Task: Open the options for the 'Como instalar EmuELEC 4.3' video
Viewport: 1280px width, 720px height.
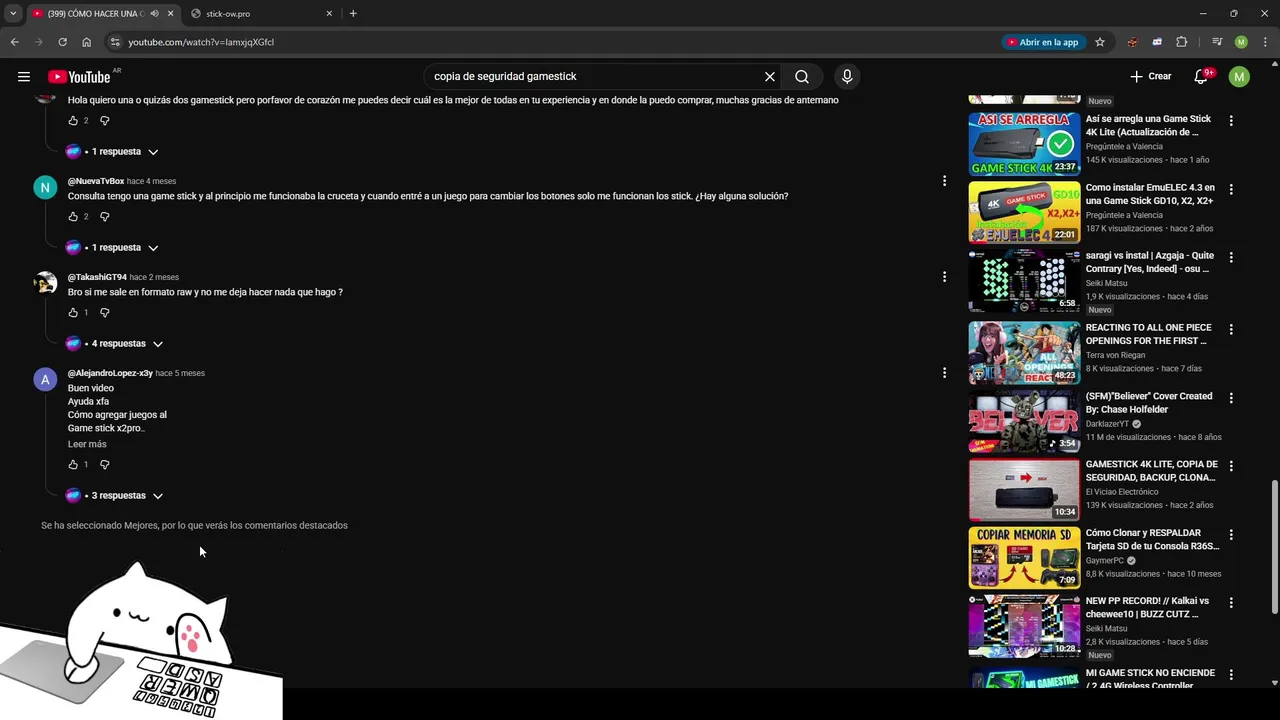Action: [x=1231, y=189]
